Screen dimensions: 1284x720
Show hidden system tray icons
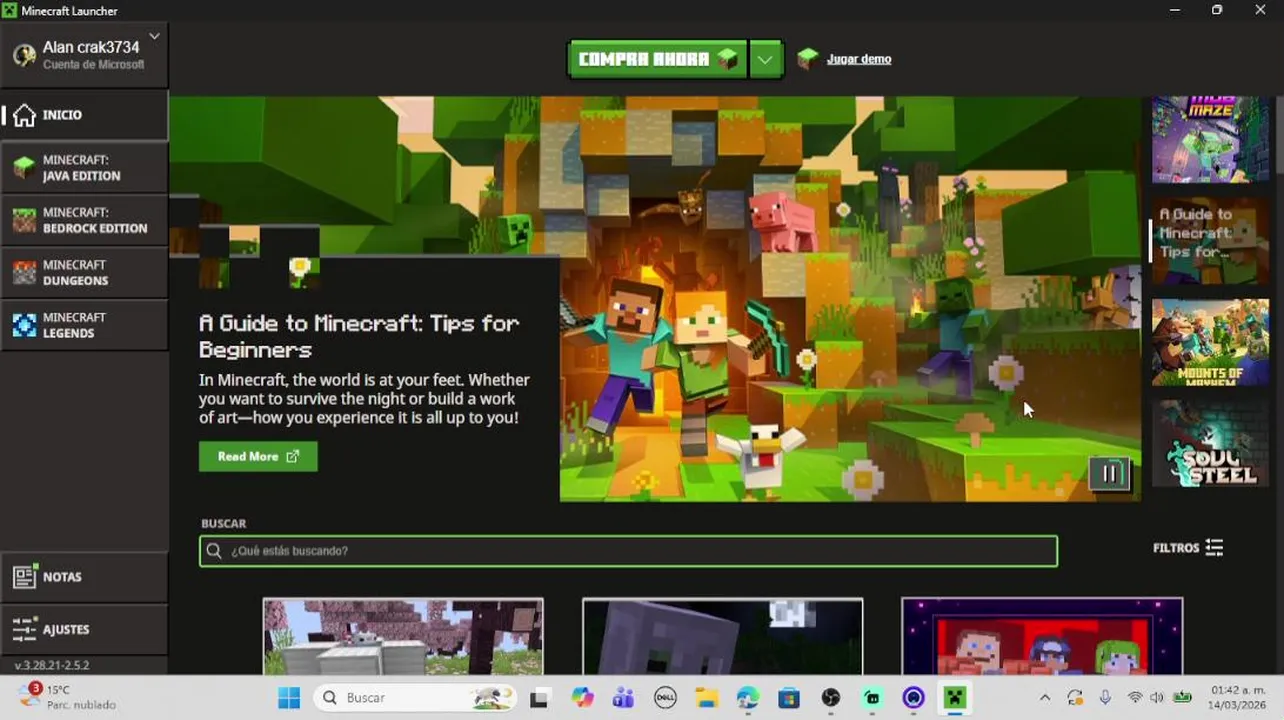pos(1045,698)
